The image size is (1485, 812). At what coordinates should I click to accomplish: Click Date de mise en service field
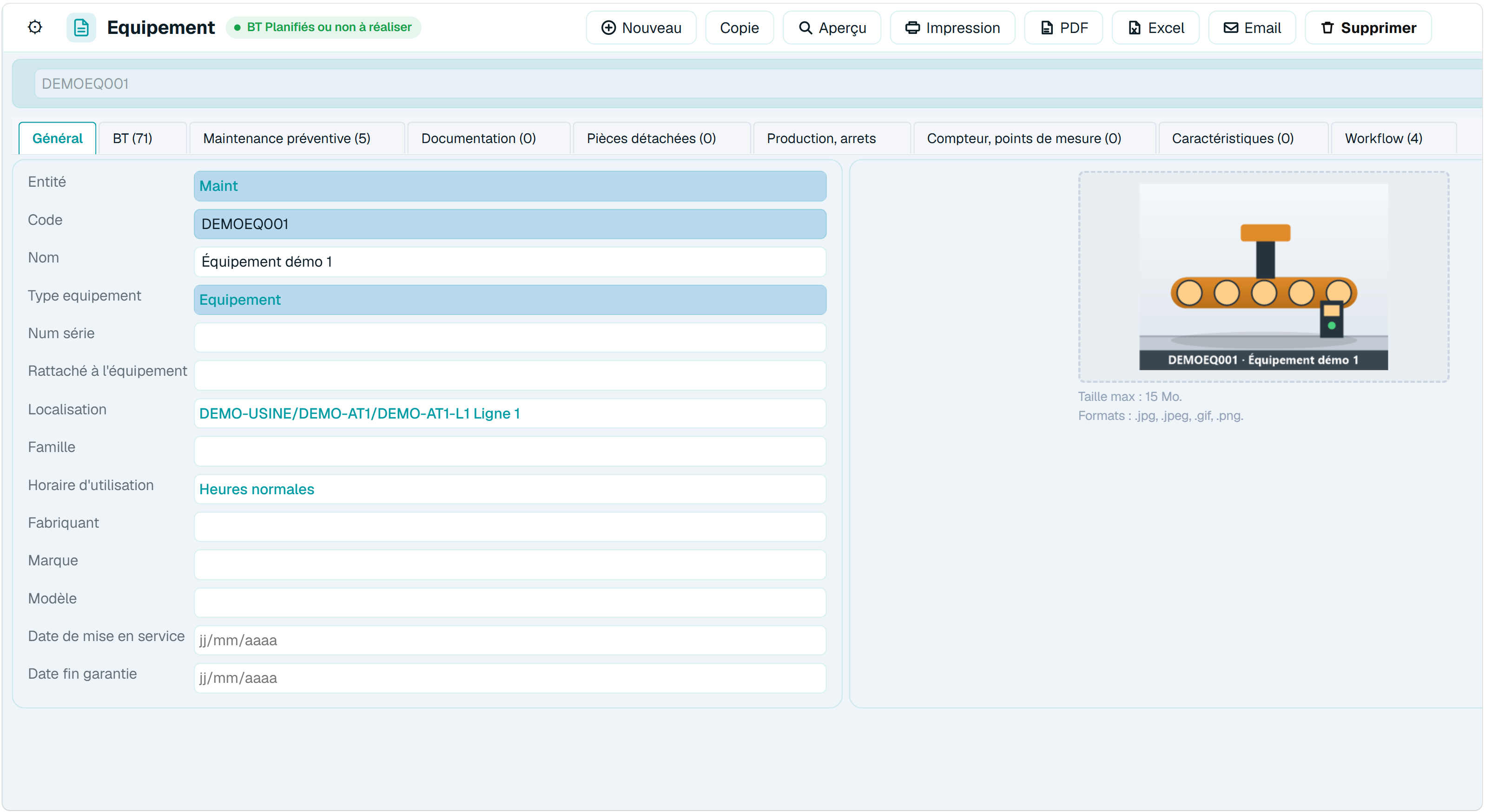pyautogui.click(x=509, y=640)
